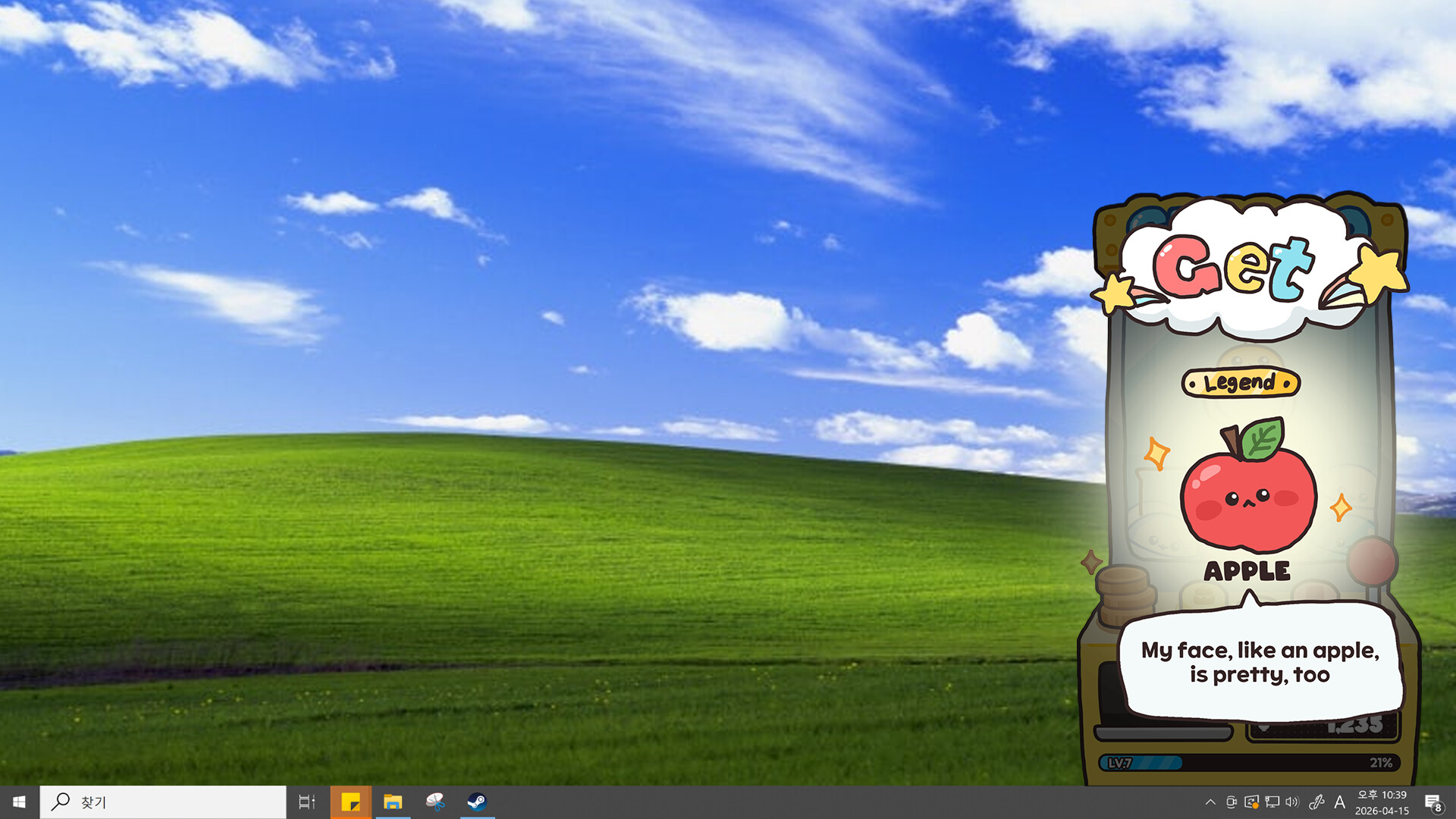Click the pen workspace tray icon
This screenshot has width=1456, height=819.
pos(1316,802)
